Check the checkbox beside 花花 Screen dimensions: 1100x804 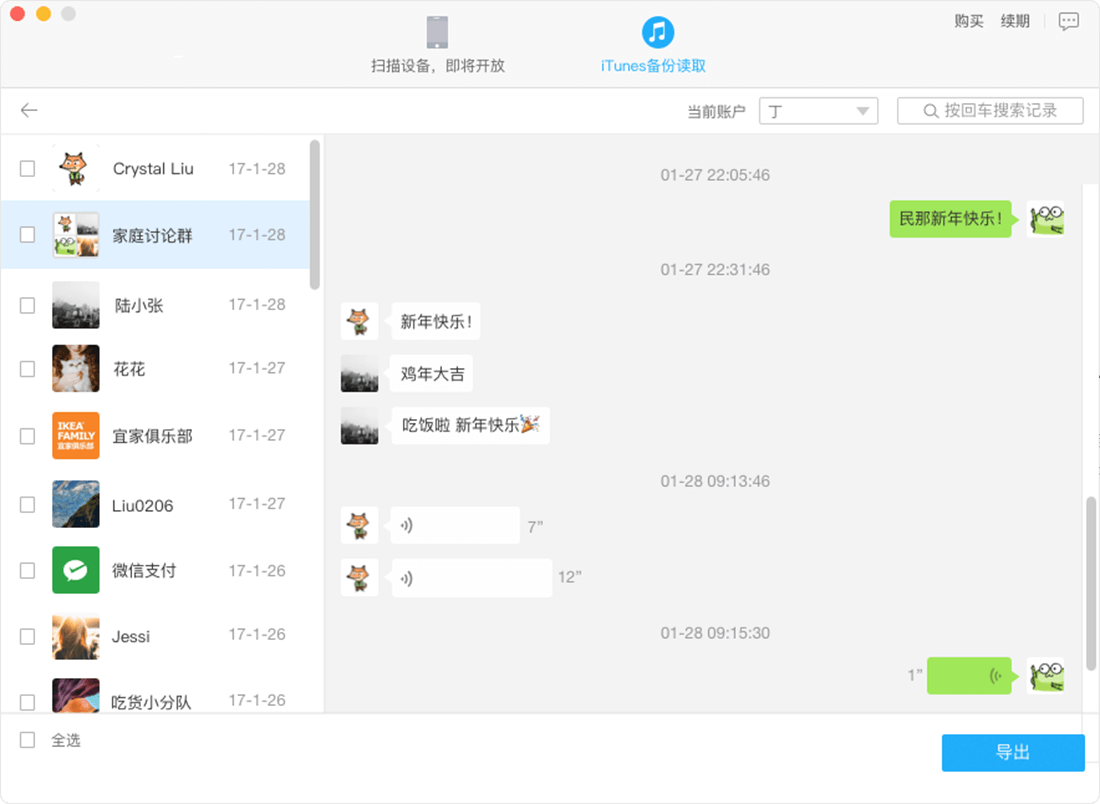pyautogui.click(x=27, y=368)
